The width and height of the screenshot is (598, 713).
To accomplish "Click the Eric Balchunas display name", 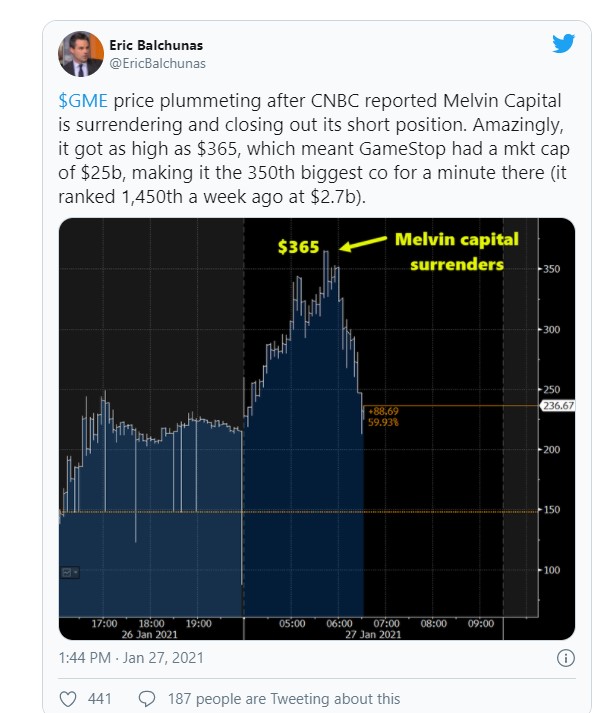I will pos(156,45).
